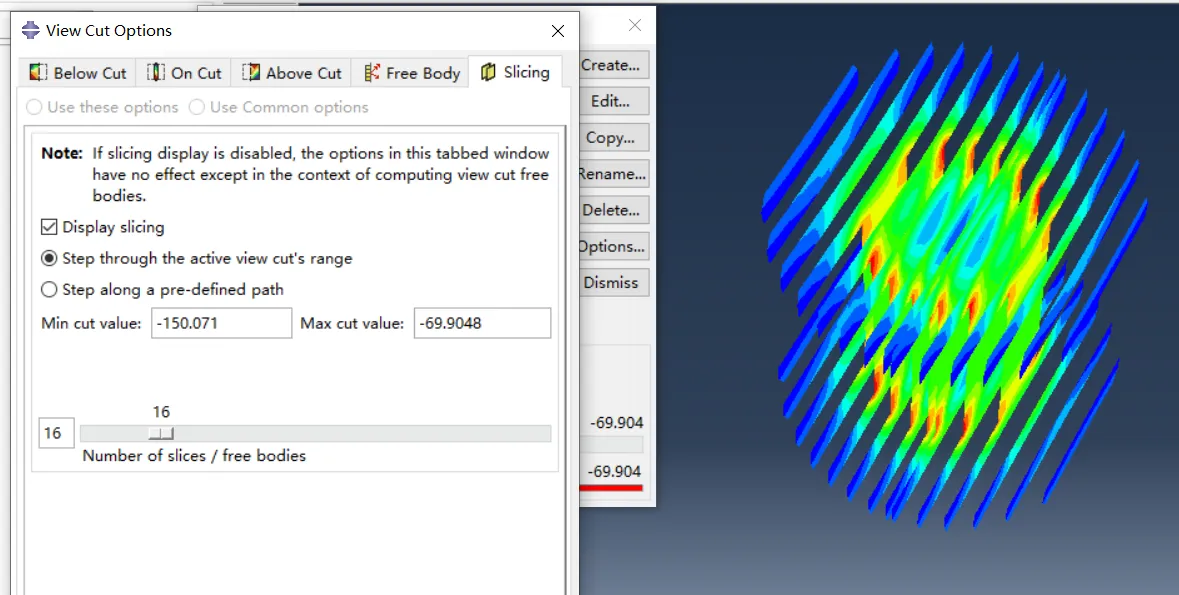Click the Slicing tab icon
Screen dimensions: 1179x595
489,72
